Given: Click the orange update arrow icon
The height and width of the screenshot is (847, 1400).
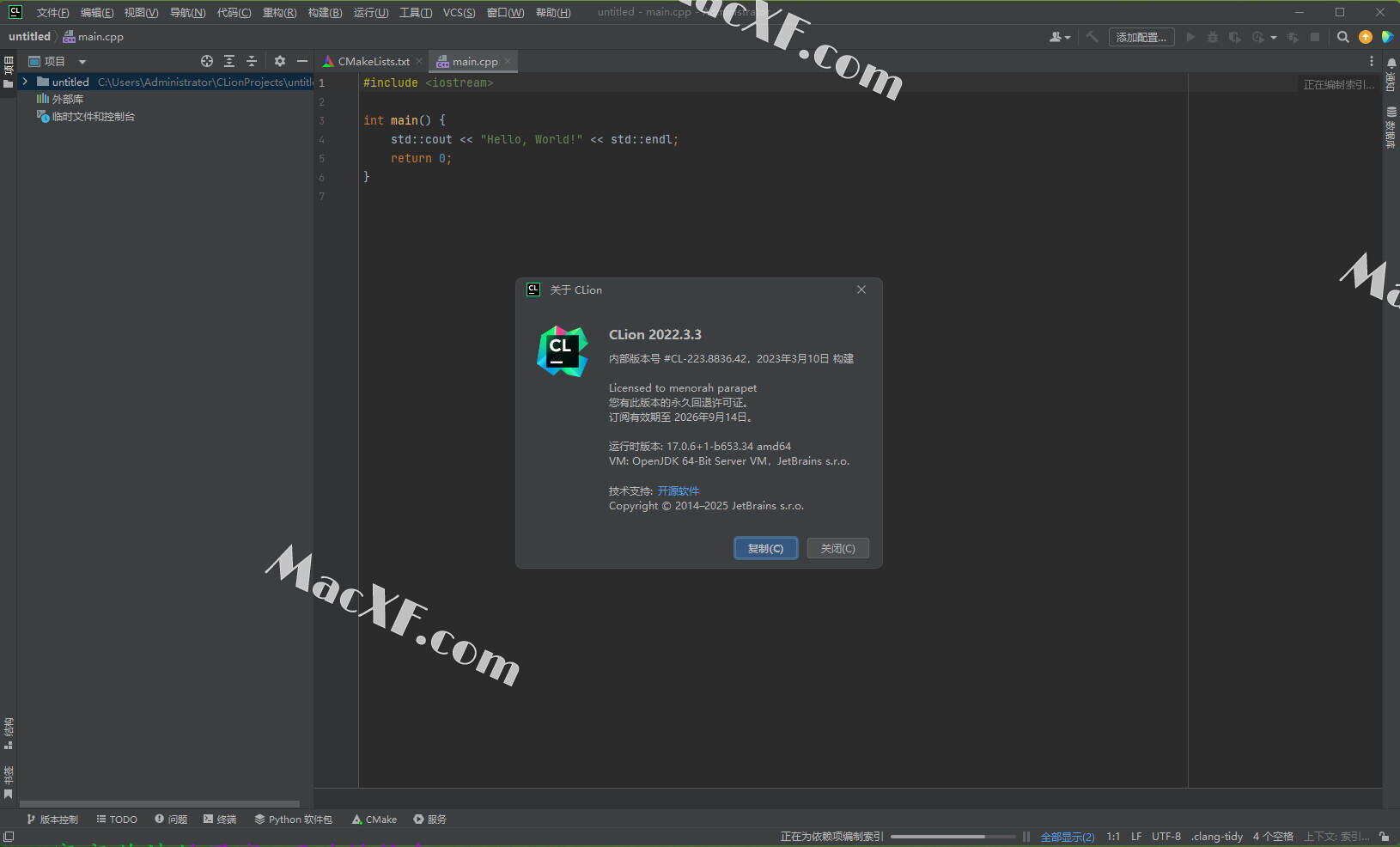Looking at the screenshot, I should tap(1366, 37).
